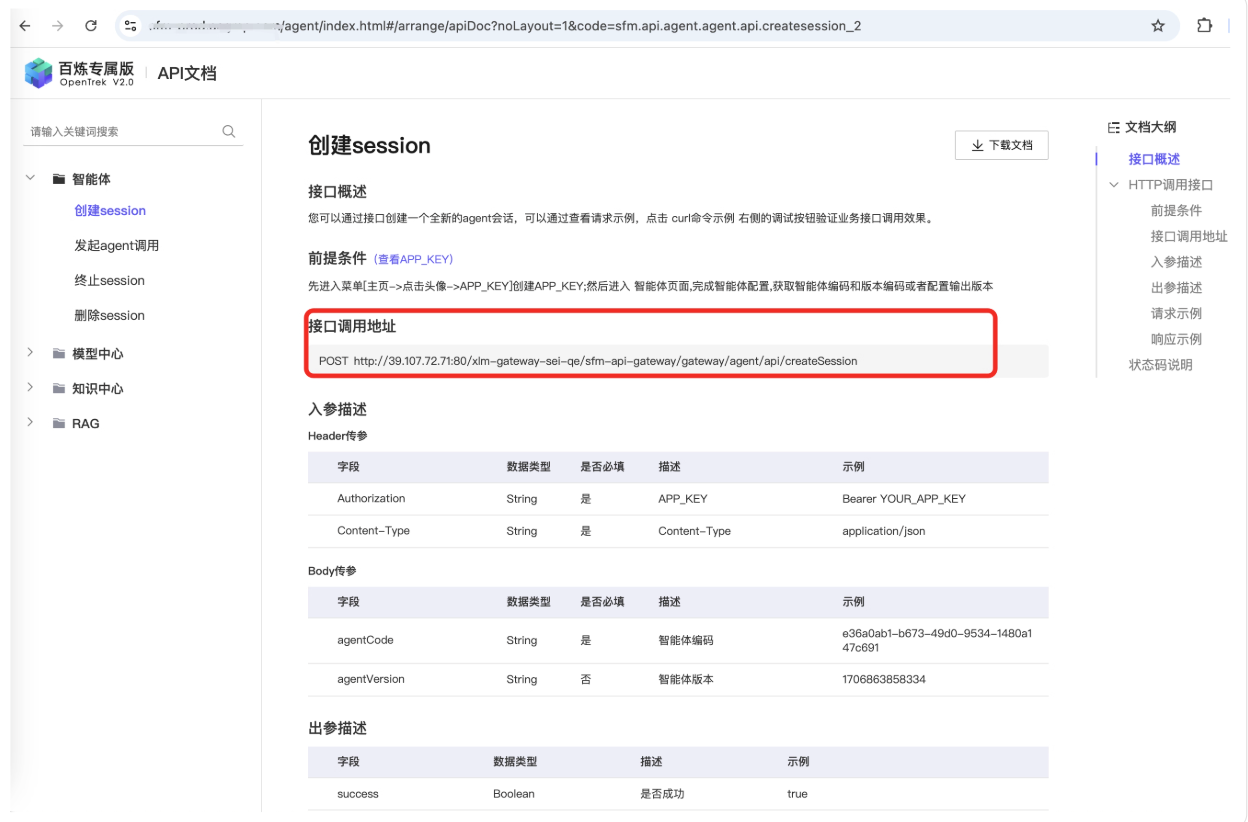
Task: Jump to 出参描述 in outline
Action: click(1176, 288)
